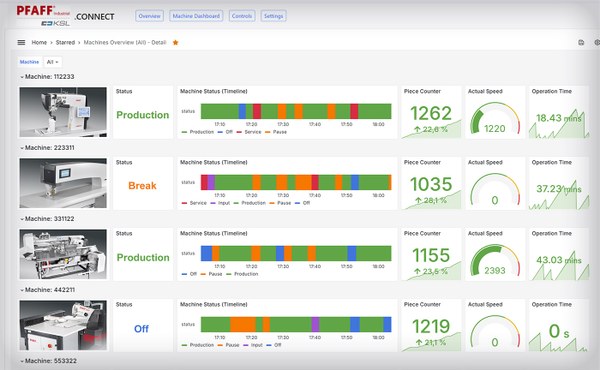600x370 pixels.
Task: Collapse the Machine: 112233 row
Action: pos(47,77)
